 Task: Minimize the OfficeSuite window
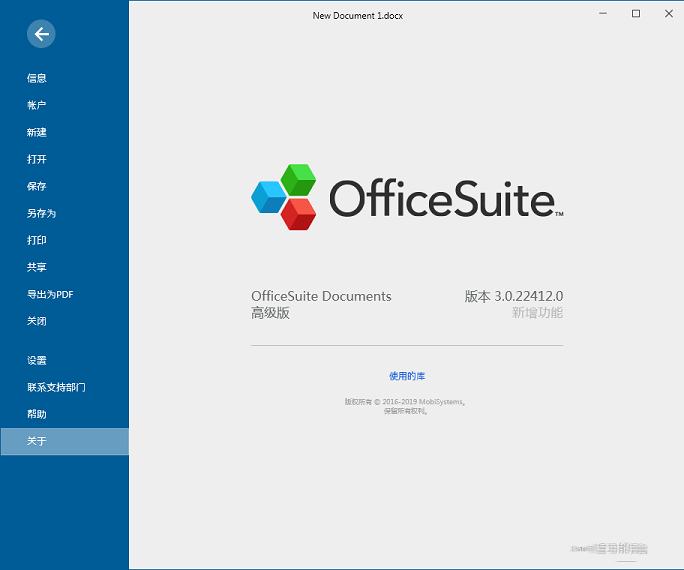coord(603,14)
